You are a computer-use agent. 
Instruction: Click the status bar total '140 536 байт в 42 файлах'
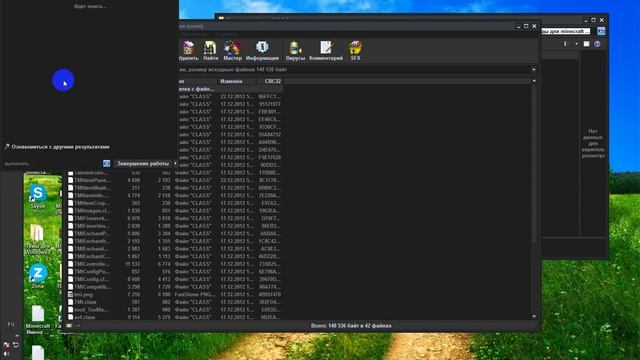click(351, 326)
